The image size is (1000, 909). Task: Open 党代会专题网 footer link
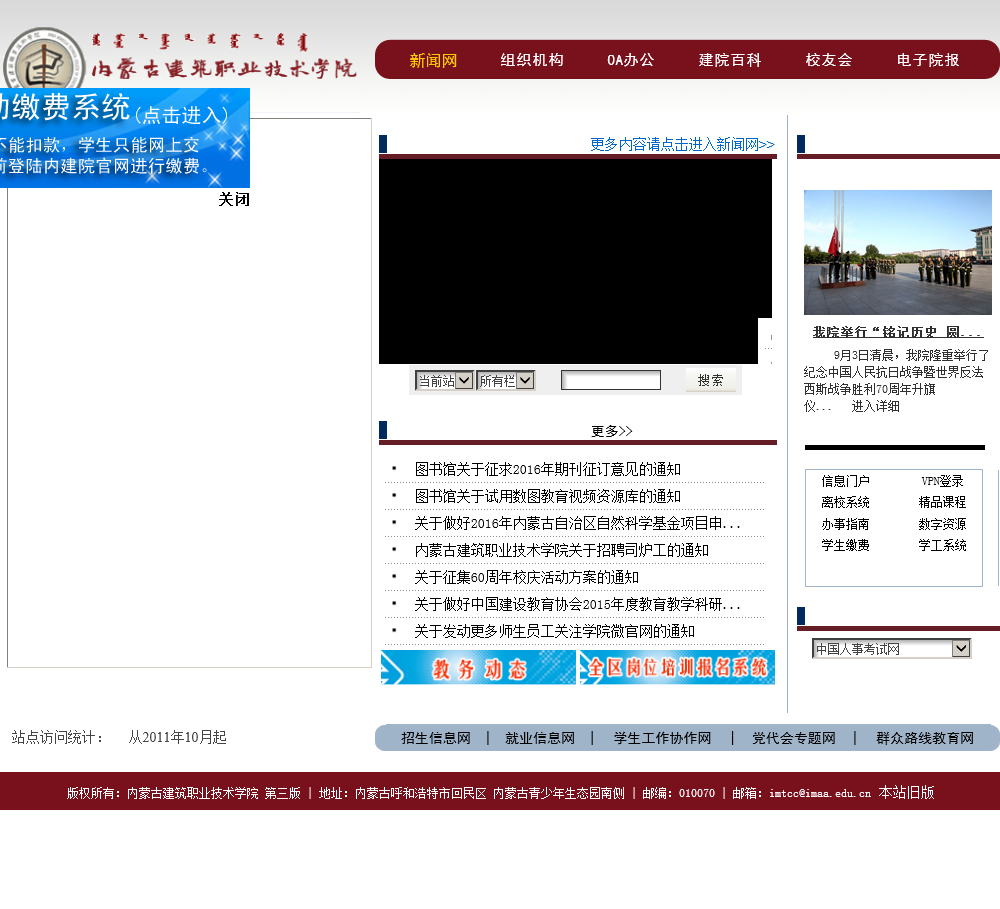793,738
